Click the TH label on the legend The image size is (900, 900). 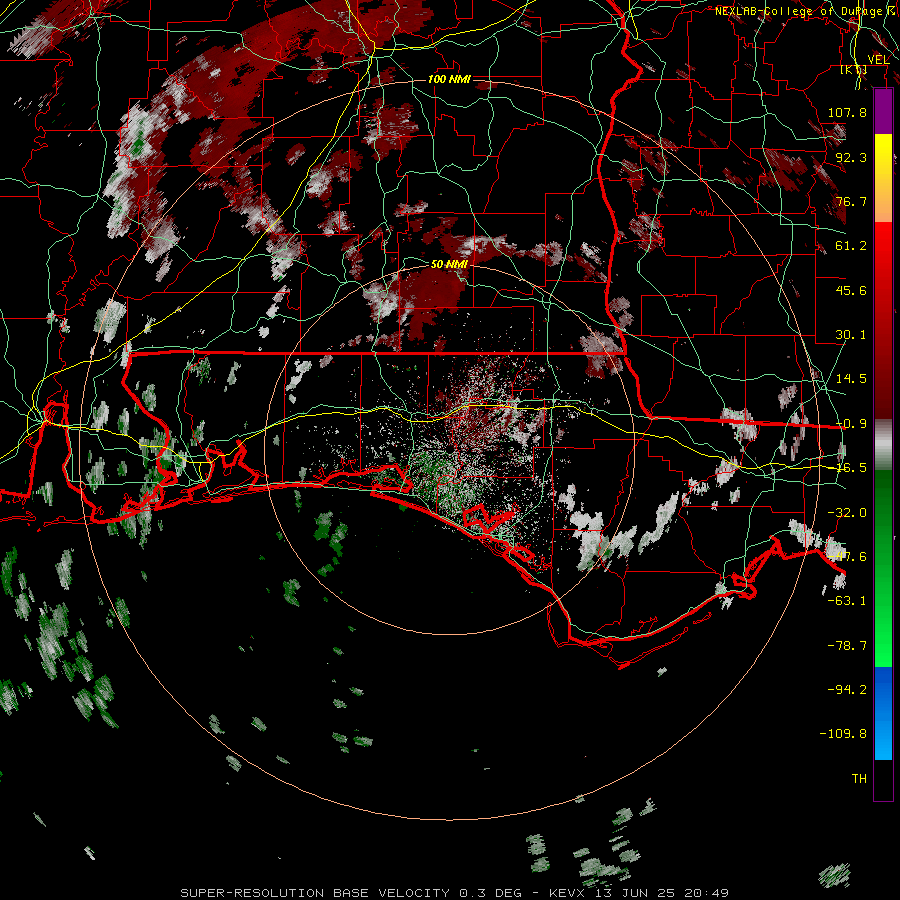[859, 779]
